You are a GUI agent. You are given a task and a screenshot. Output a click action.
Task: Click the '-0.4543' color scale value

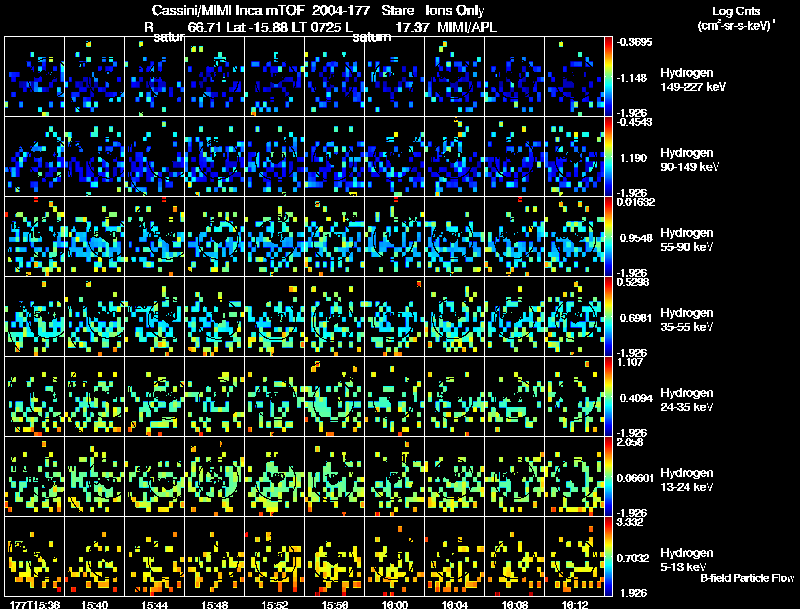tap(634, 122)
